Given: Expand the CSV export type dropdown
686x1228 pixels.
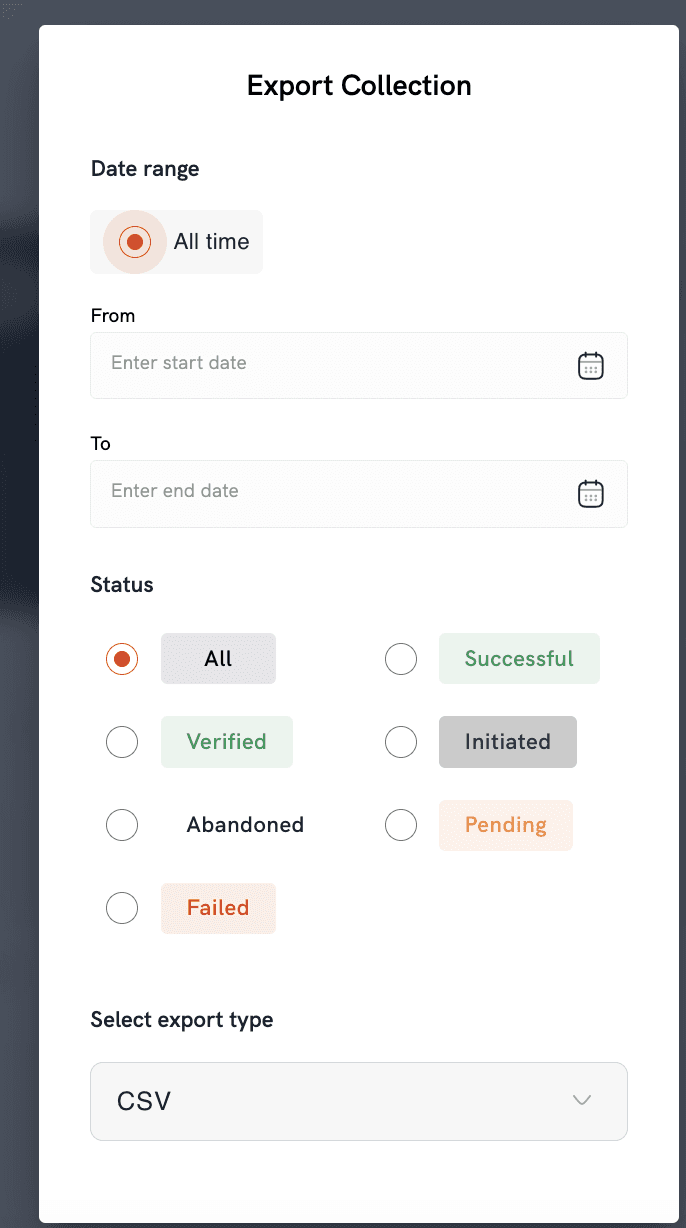Looking at the screenshot, I should click(x=359, y=1101).
